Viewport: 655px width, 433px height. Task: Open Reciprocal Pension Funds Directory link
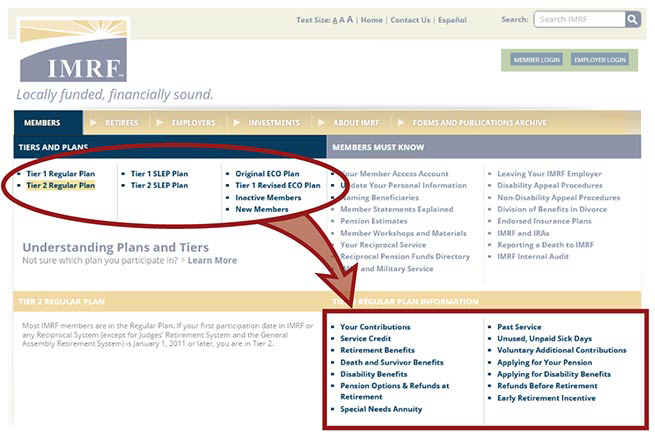405,256
